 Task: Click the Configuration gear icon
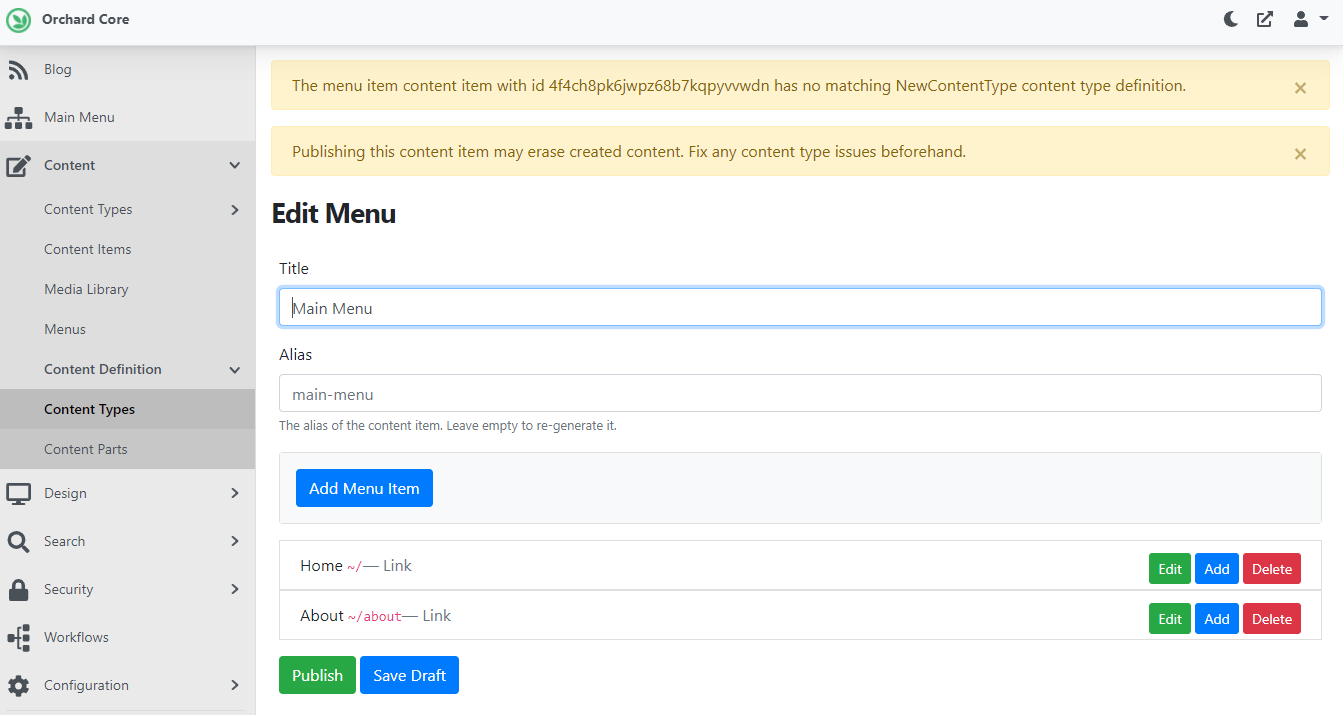(18, 686)
